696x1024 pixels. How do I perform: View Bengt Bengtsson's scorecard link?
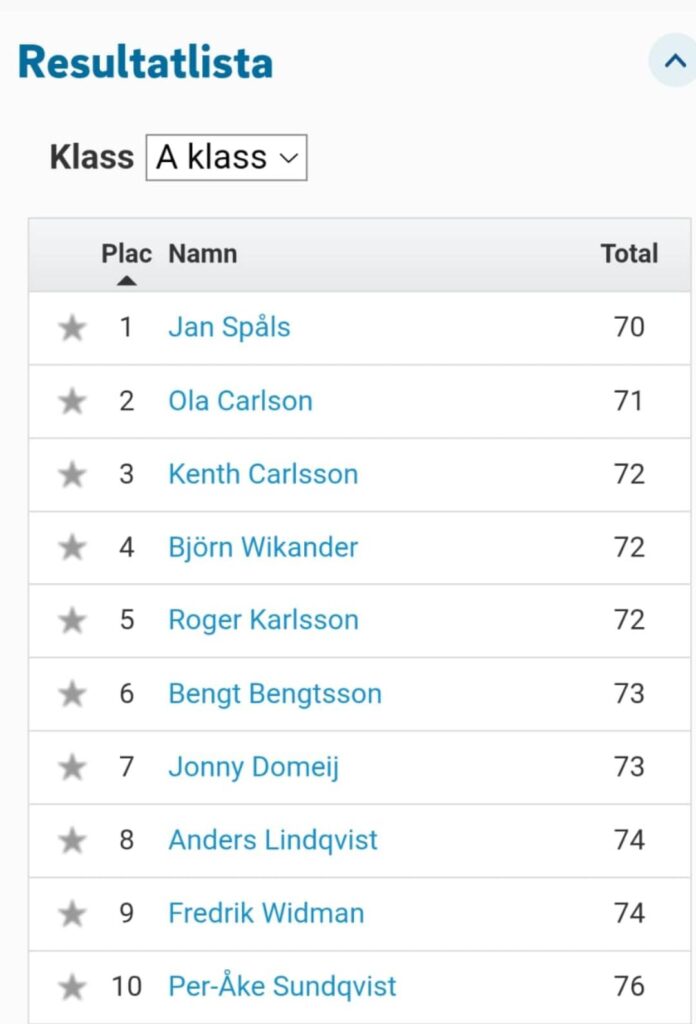275,694
